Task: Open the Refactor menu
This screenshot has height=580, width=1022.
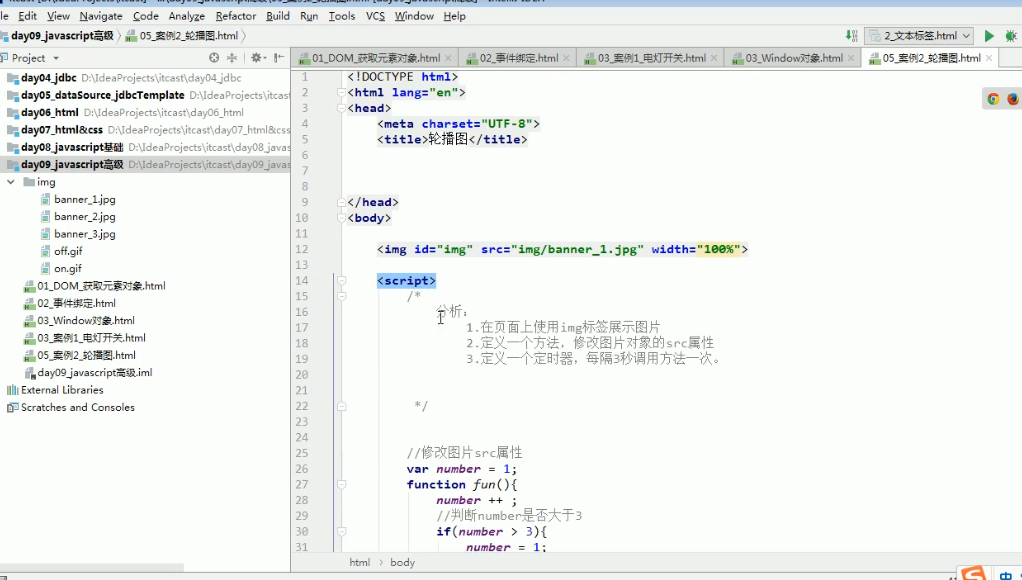Action: (236, 16)
